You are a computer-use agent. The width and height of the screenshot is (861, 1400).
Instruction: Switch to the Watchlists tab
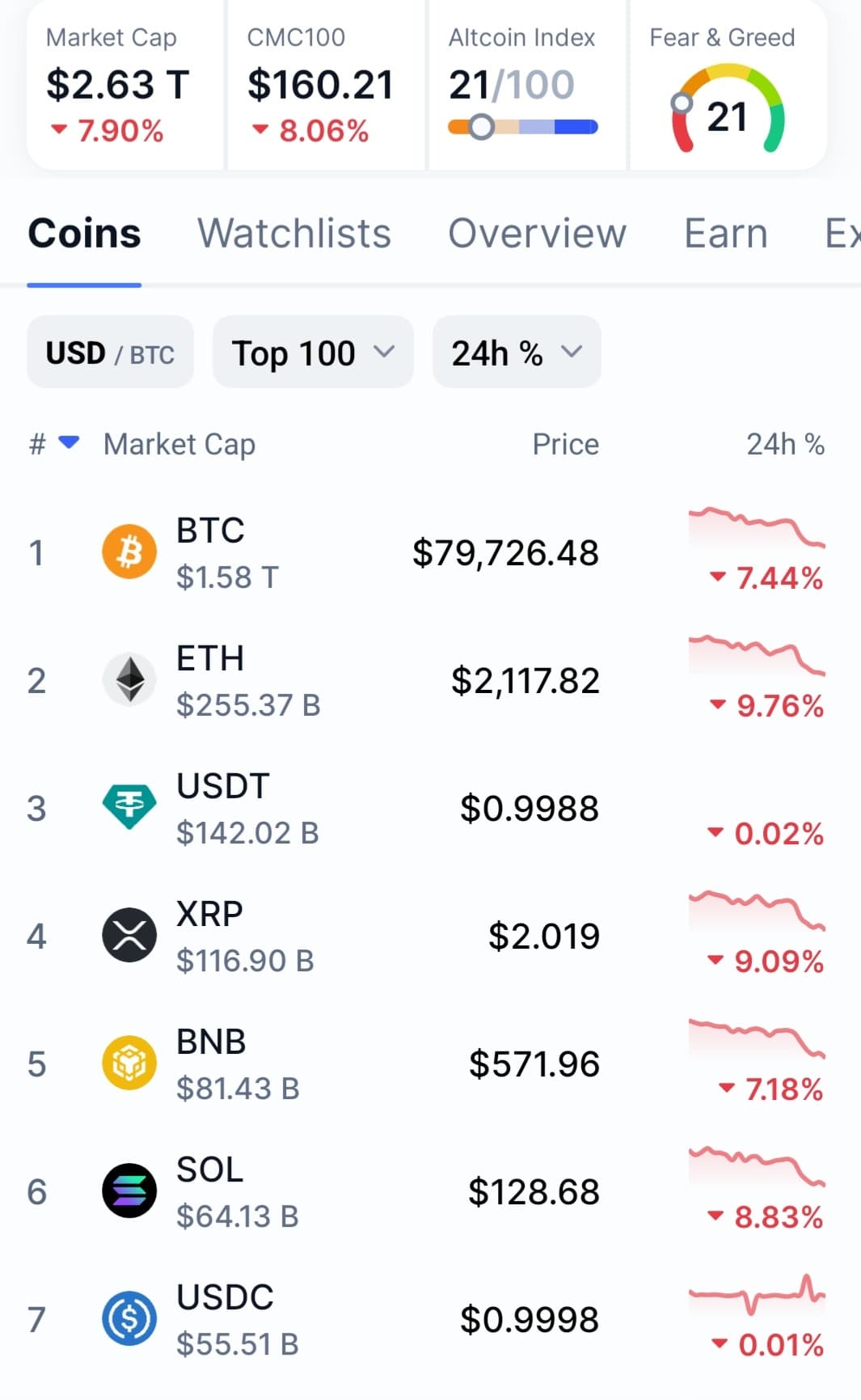pos(294,234)
